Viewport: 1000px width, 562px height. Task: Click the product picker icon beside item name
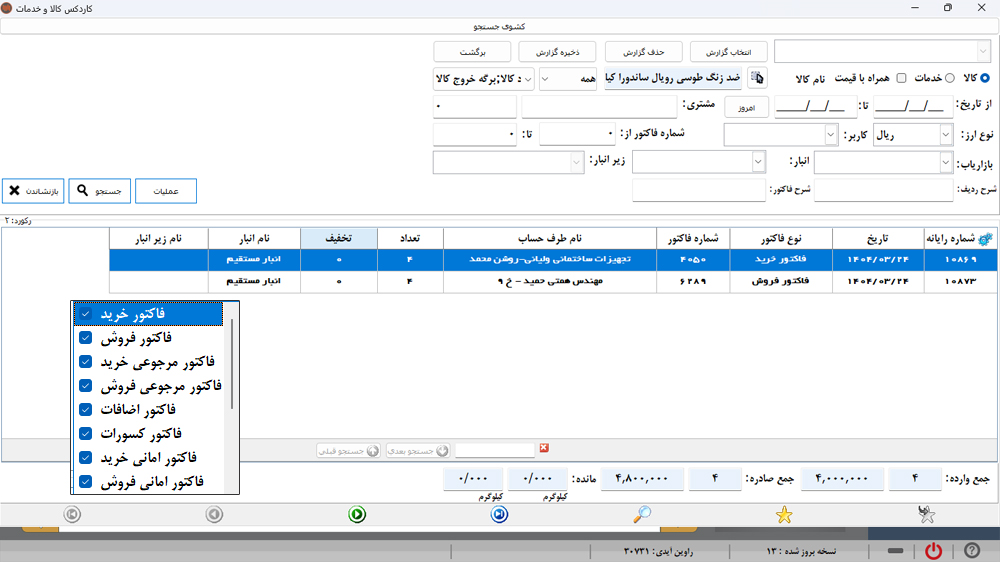[758, 78]
